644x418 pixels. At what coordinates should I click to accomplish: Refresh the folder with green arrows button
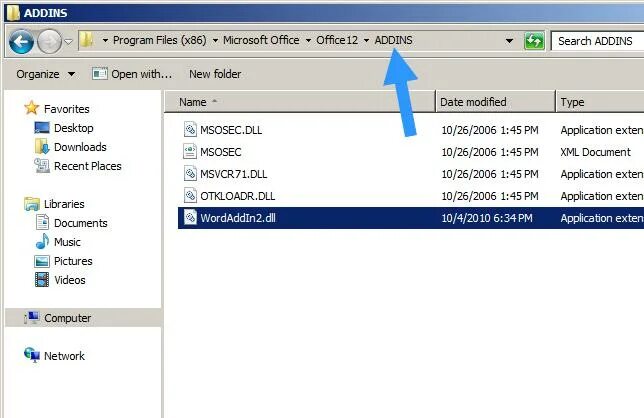(534, 41)
